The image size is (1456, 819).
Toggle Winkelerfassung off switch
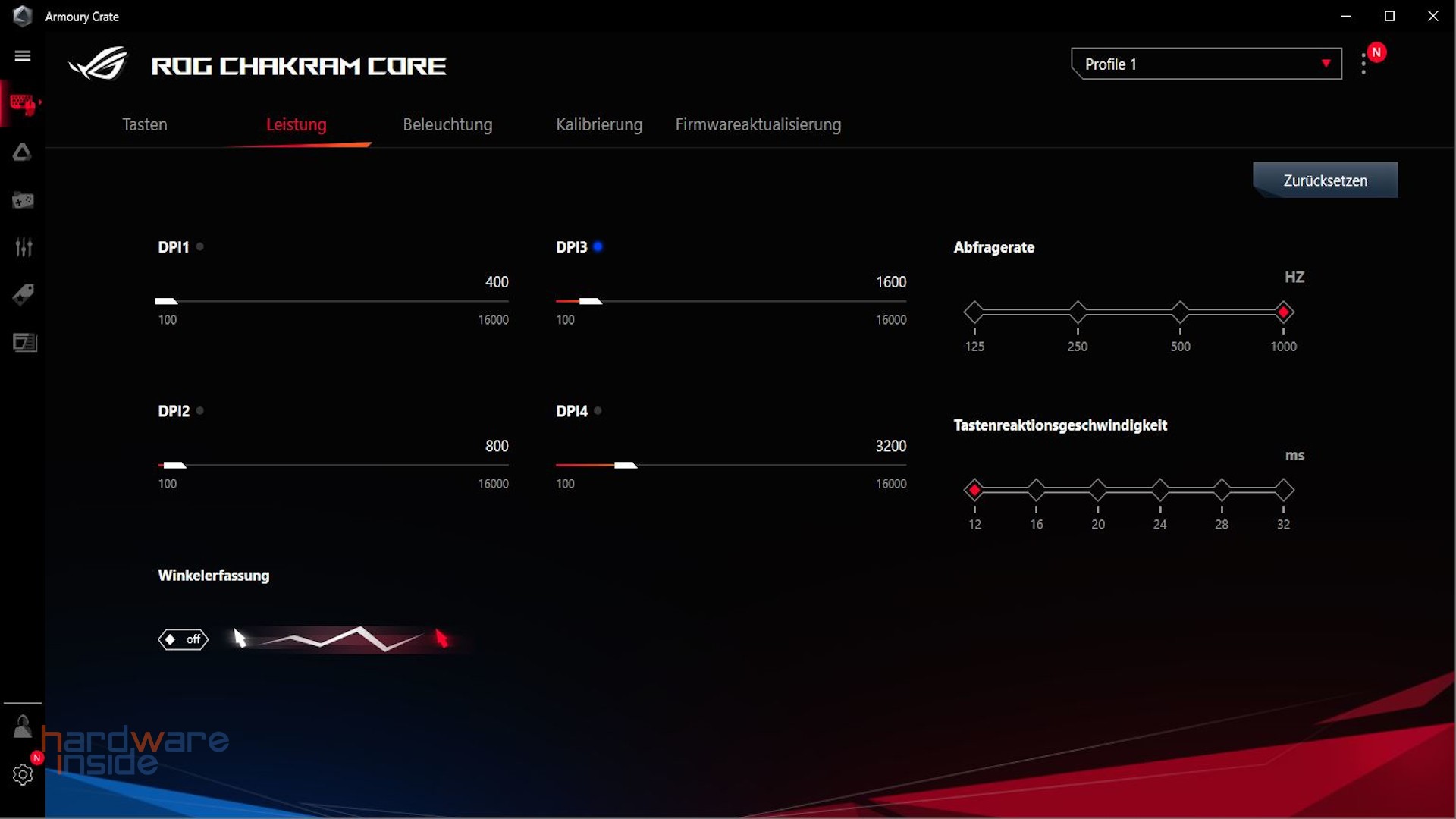click(x=183, y=639)
